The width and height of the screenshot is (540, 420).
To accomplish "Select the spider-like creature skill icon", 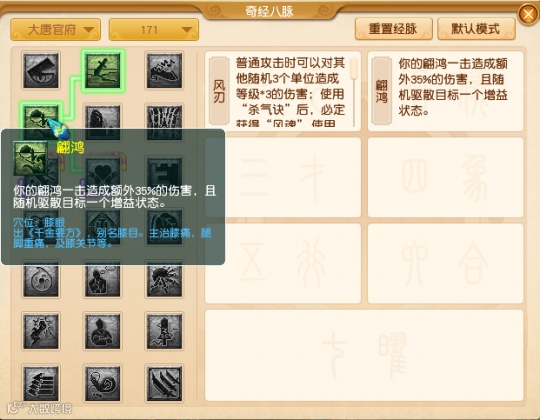I will [164, 281].
